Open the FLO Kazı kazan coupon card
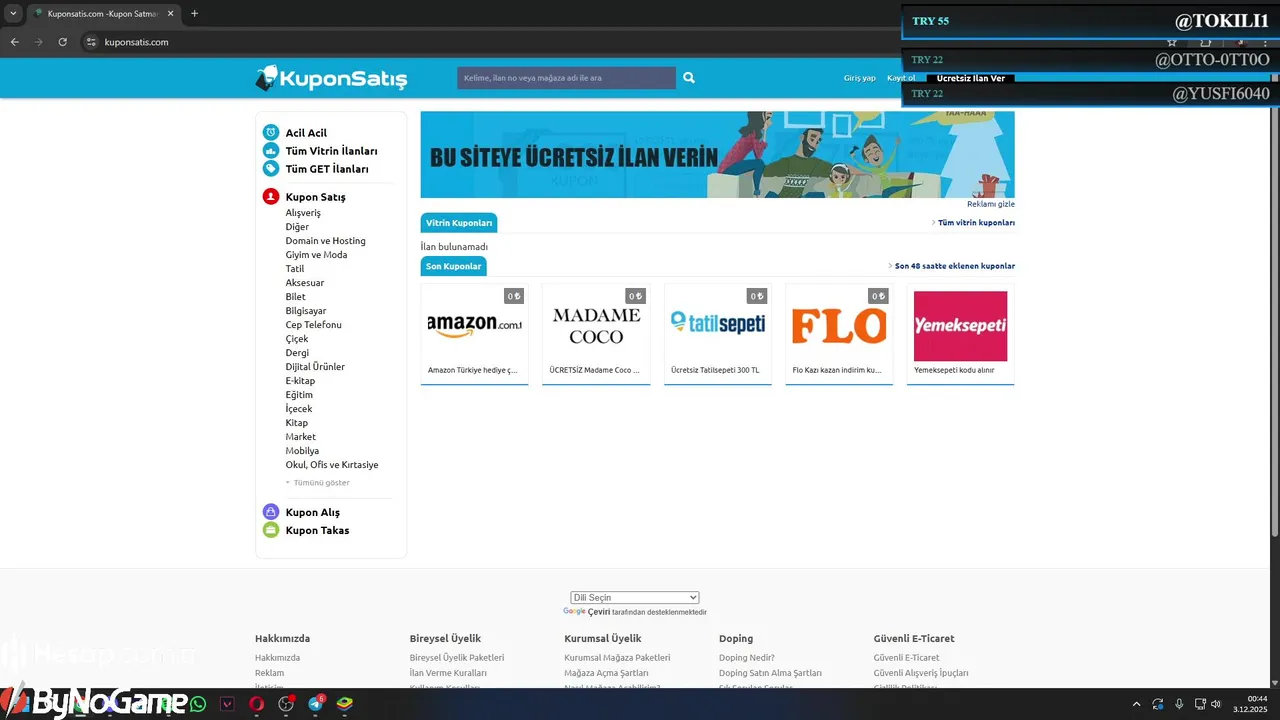The image size is (1280, 720). 839,334
